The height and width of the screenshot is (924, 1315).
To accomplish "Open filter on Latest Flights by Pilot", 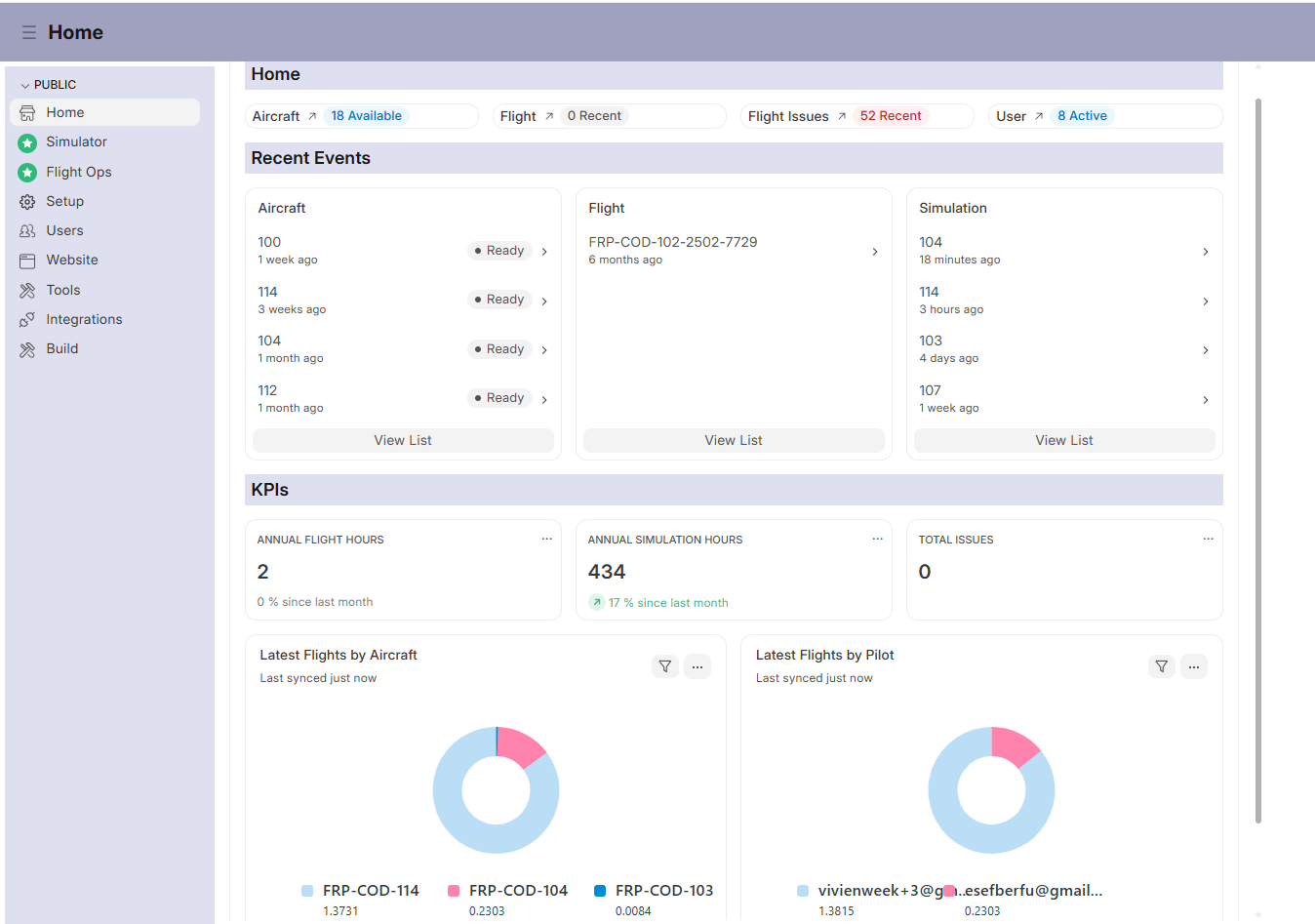I will 1161,666.
